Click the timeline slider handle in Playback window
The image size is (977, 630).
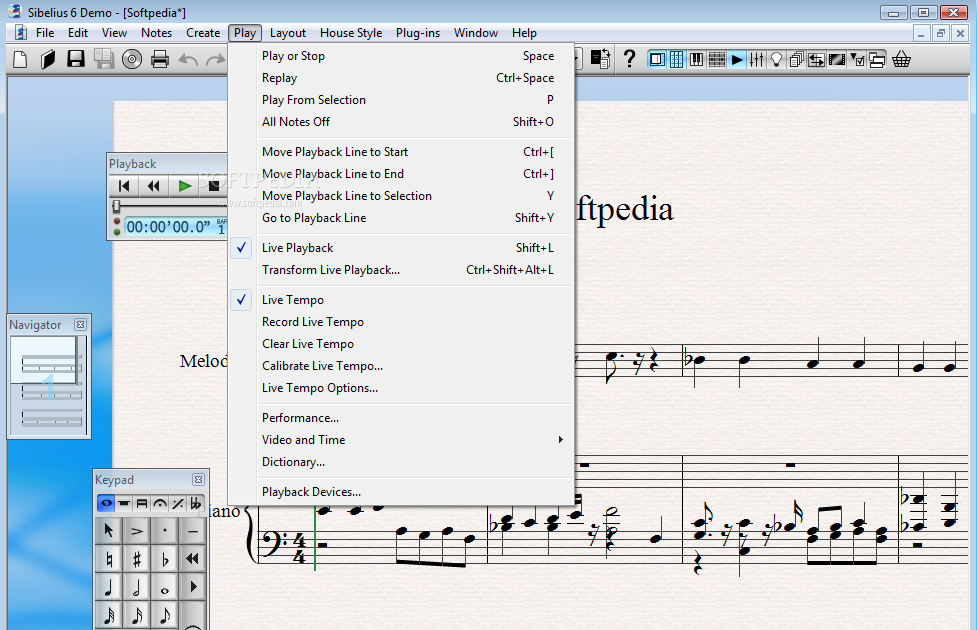tap(116, 206)
